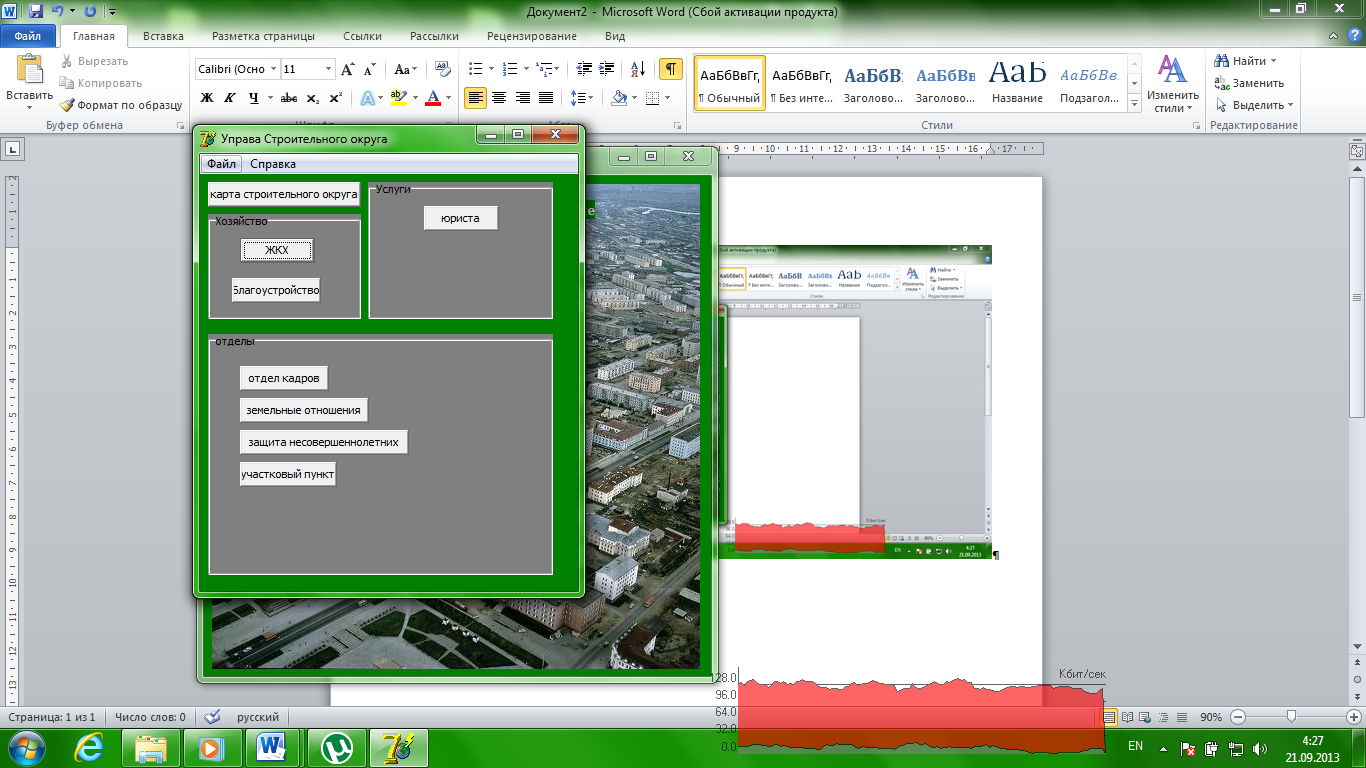Apply yellow text highlight color
The width and height of the screenshot is (1366, 768).
398,98
